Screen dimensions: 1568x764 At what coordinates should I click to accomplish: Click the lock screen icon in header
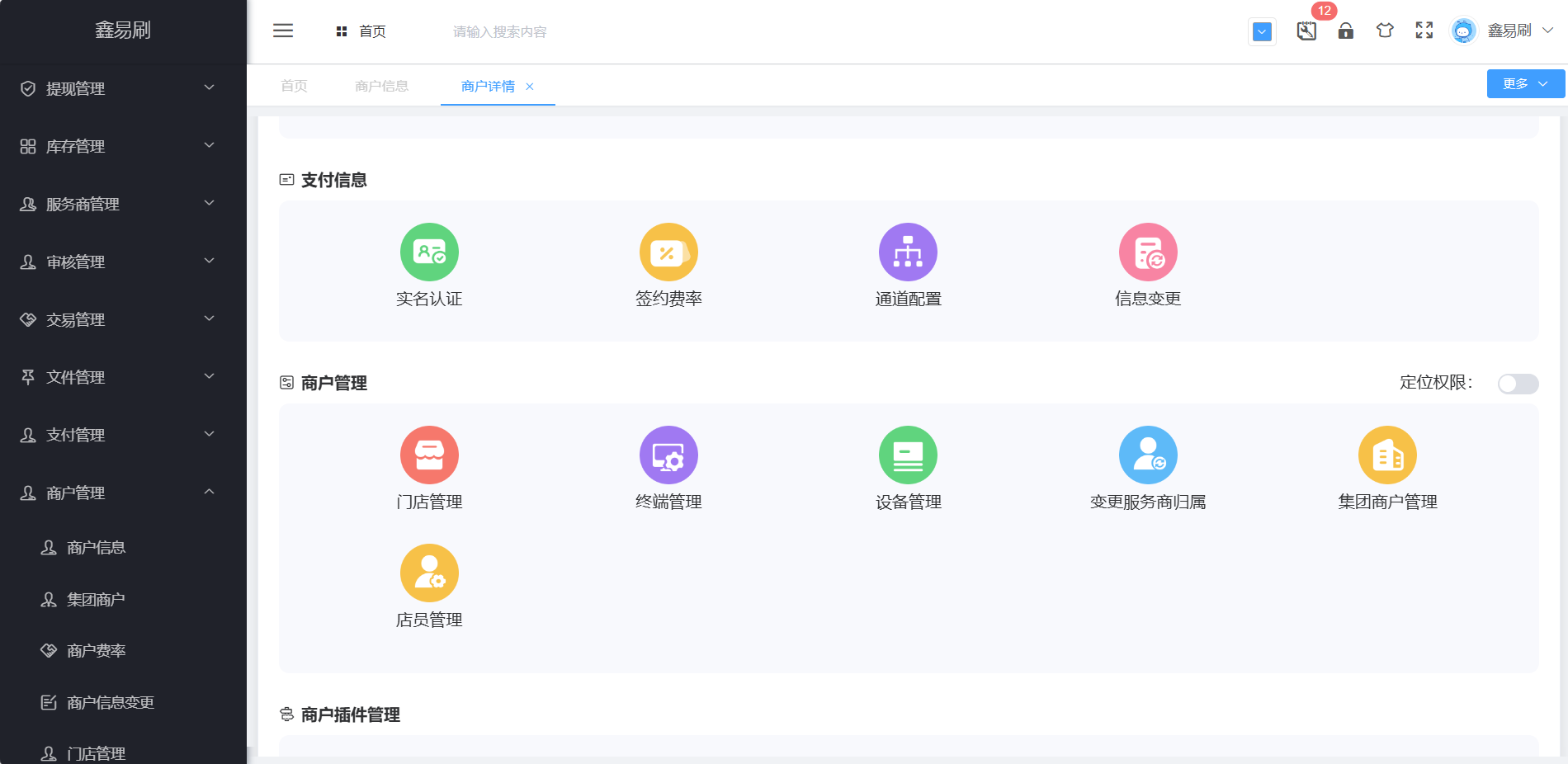[1345, 31]
